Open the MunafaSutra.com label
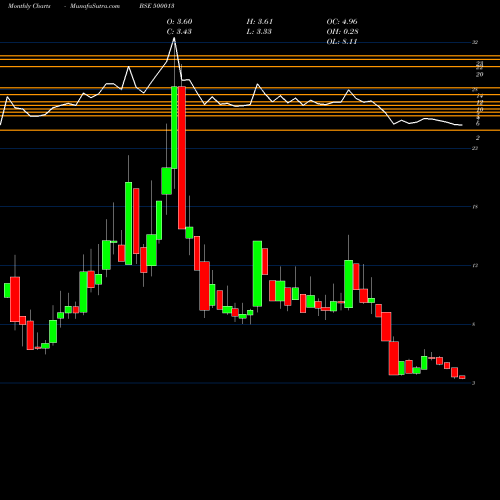 (x=95, y=6)
